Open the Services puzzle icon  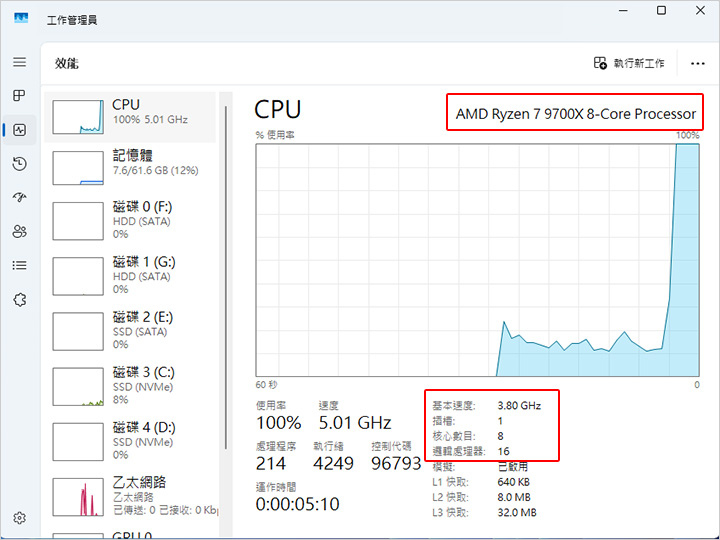pyautogui.click(x=19, y=300)
